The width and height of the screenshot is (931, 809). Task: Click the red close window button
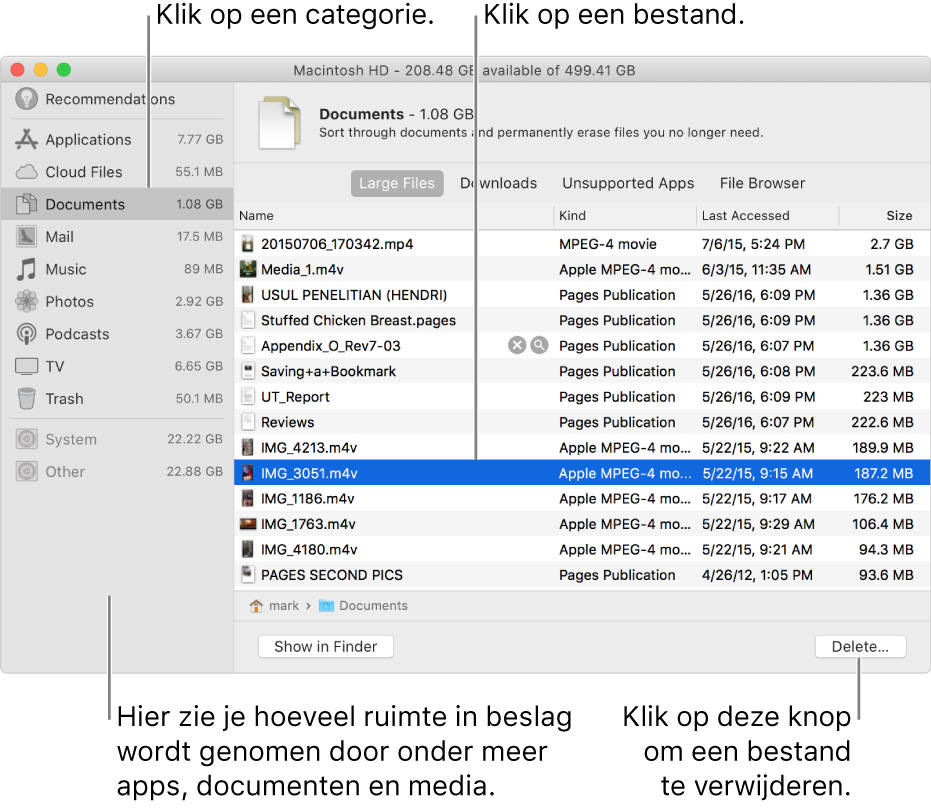(x=17, y=69)
